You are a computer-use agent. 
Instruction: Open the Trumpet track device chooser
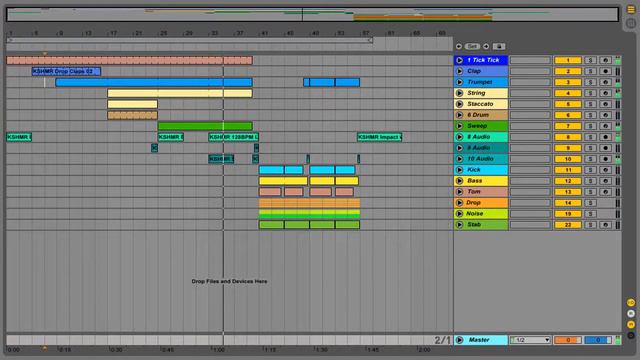pyautogui.click(x=530, y=82)
